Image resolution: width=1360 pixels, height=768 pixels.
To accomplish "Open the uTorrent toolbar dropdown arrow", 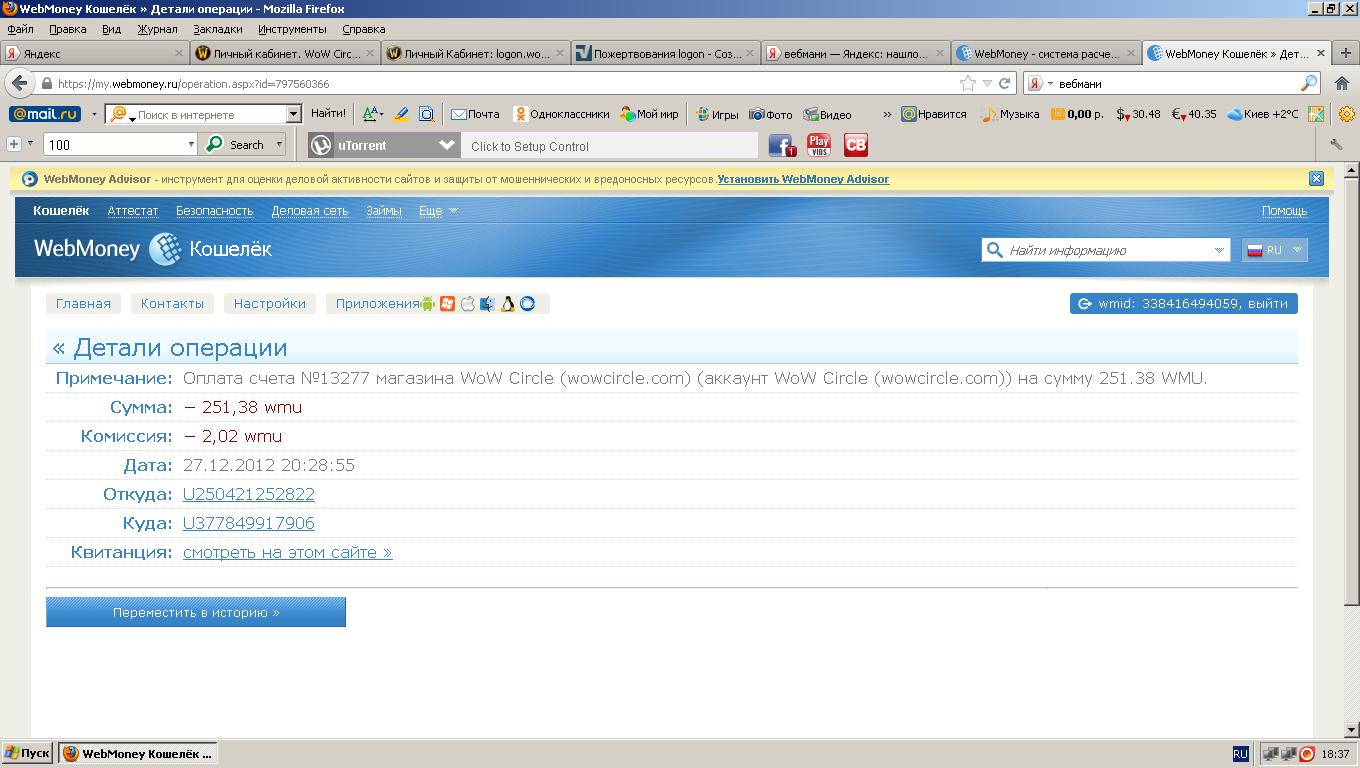I will coord(446,145).
